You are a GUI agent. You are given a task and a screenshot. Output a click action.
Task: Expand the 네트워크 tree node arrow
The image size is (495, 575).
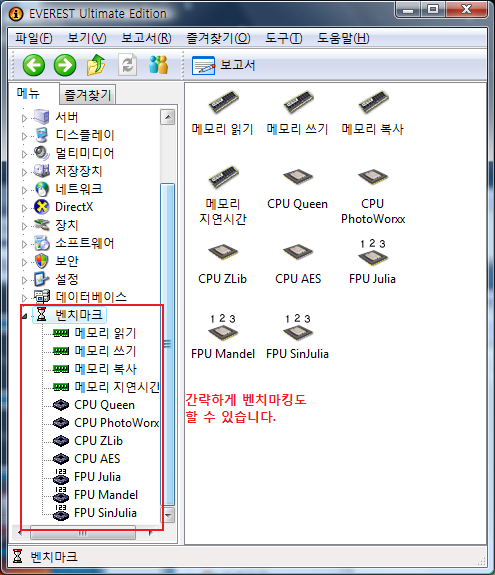pos(24,190)
